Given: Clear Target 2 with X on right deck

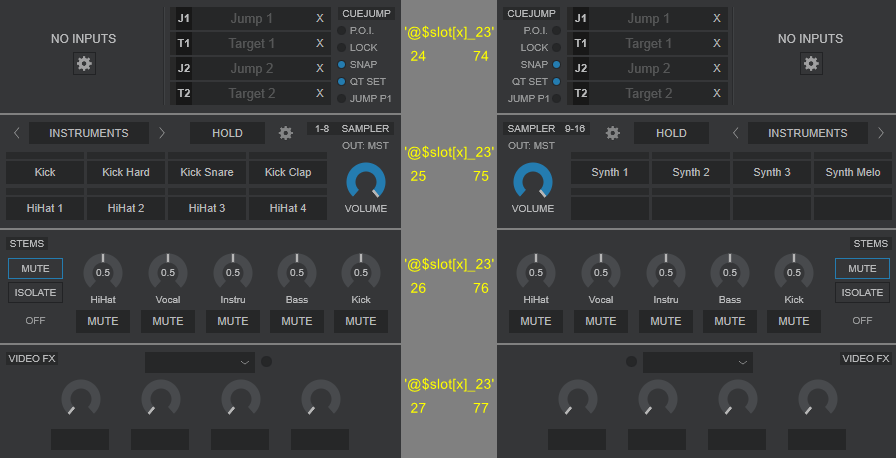Looking at the screenshot, I should click(x=716, y=94).
